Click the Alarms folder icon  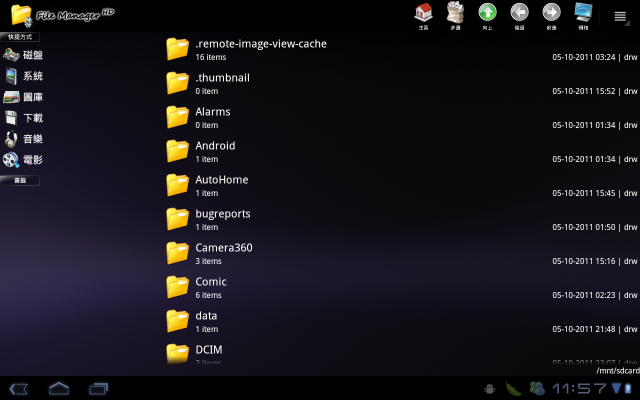tap(178, 117)
